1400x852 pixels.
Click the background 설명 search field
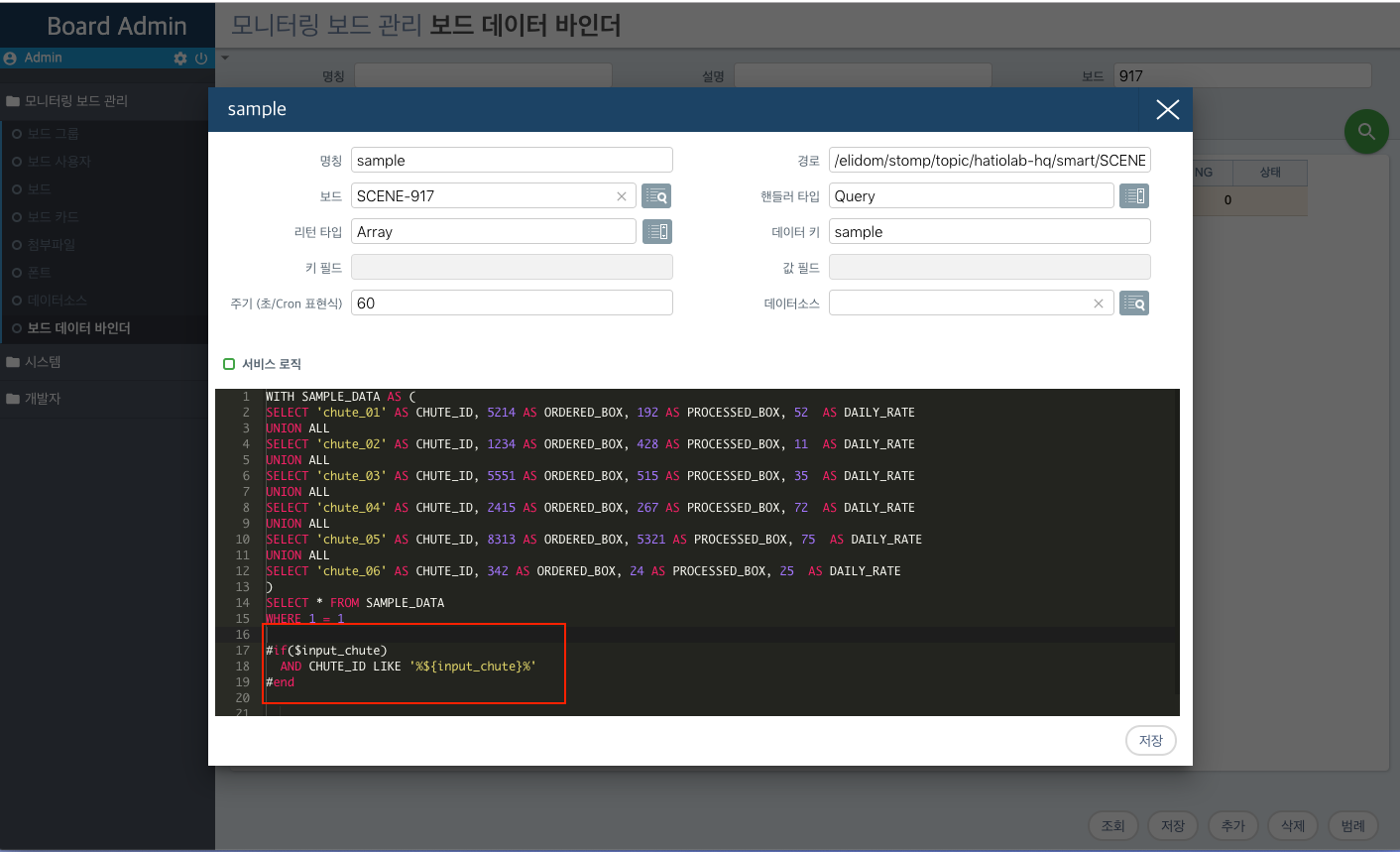[863, 76]
